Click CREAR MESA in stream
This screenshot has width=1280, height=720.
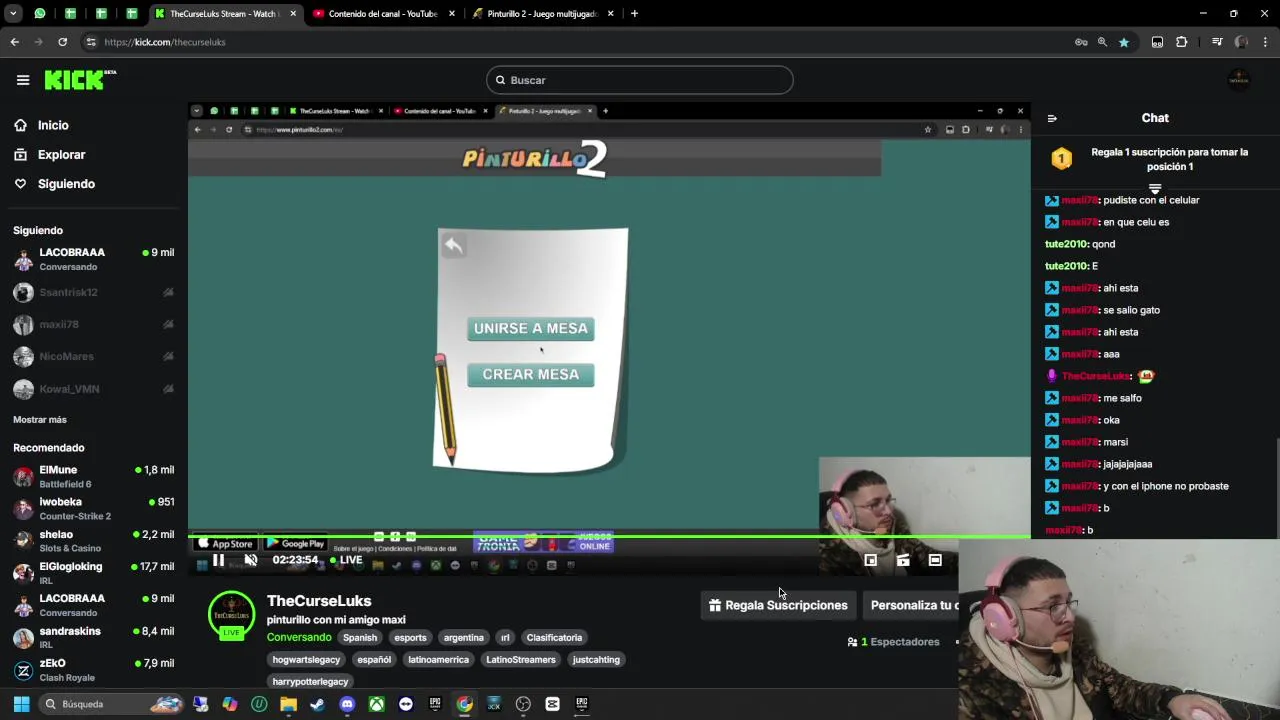(x=531, y=374)
